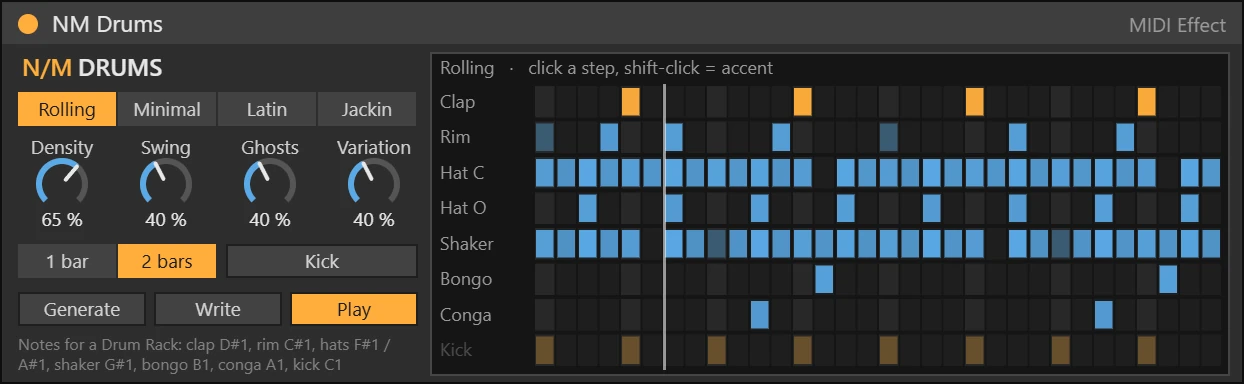Image resolution: width=1244 pixels, height=384 pixels.
Task: Toggle lit Rim step 12
Action: point(781,137)
